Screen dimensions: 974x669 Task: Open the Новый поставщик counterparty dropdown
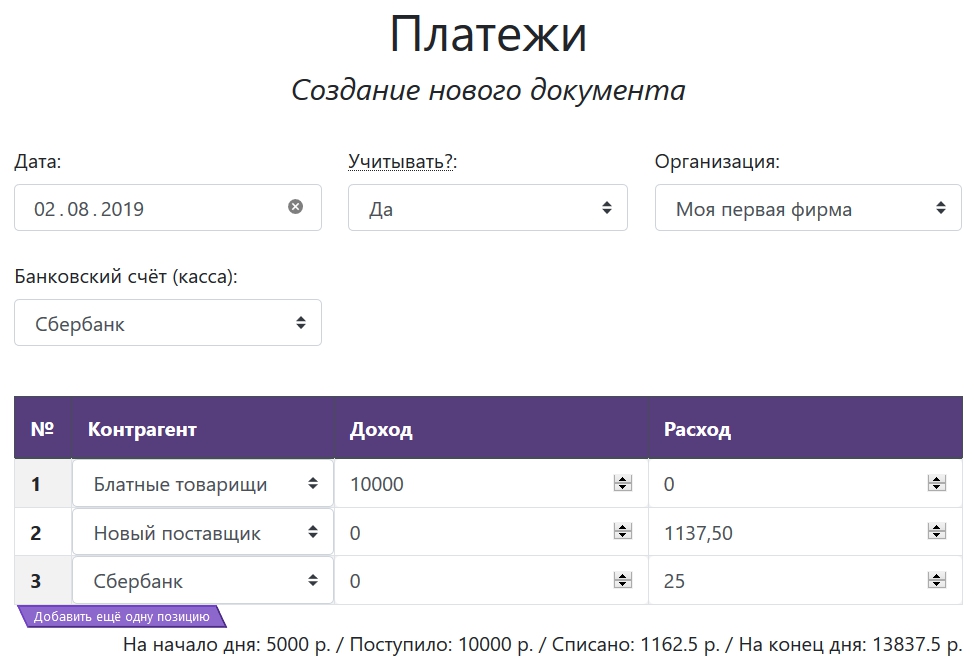[202, 533]
